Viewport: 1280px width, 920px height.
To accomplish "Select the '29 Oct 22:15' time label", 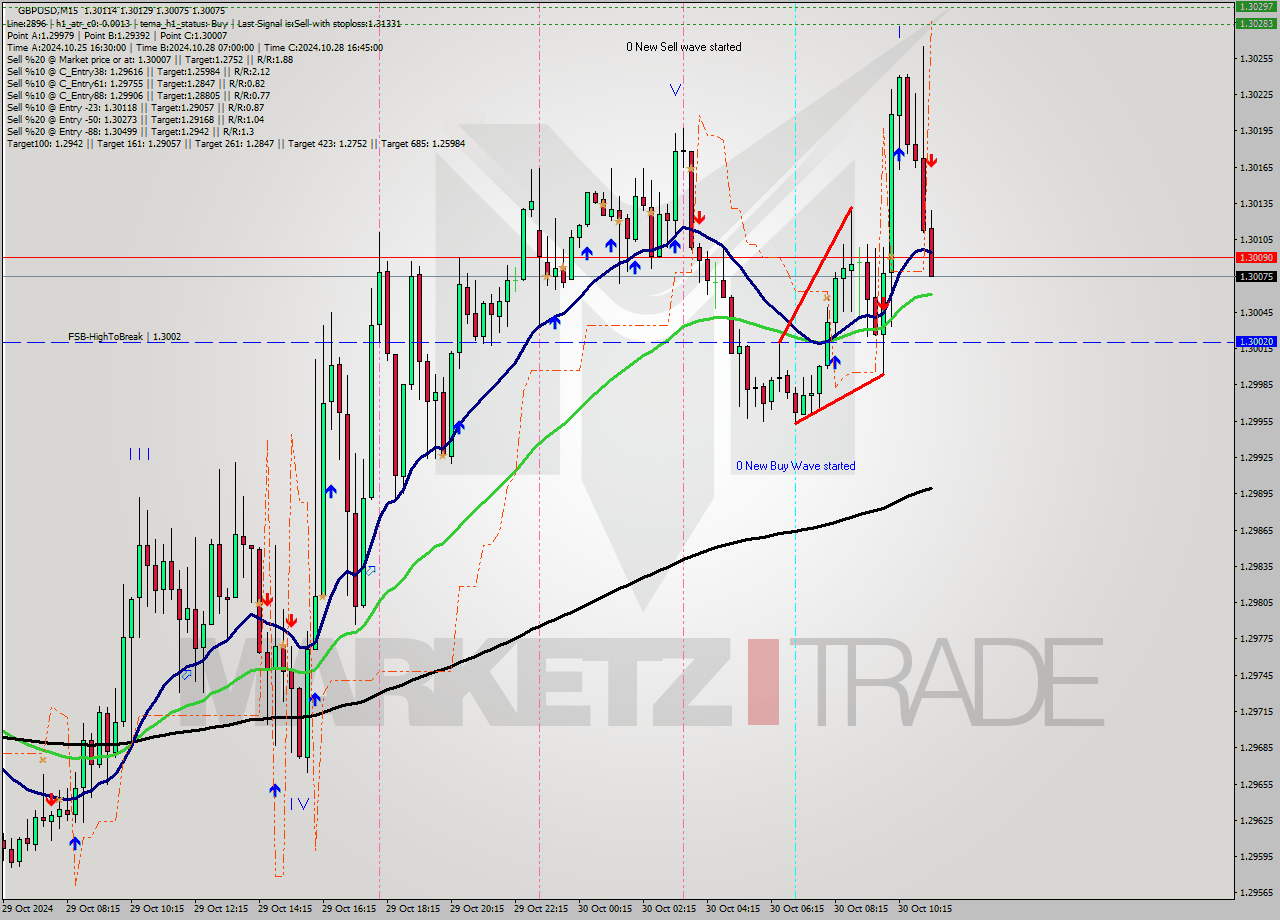I will point(540,909).
